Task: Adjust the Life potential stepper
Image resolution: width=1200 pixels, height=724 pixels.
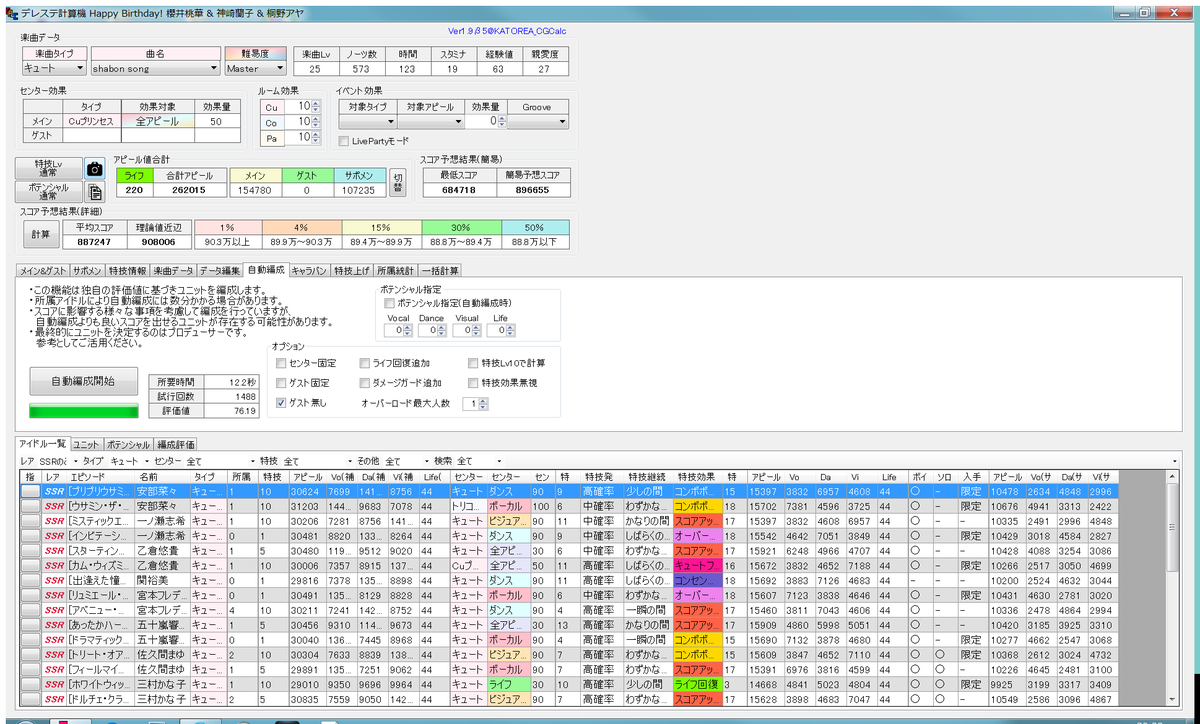Action: click(509, 330)
